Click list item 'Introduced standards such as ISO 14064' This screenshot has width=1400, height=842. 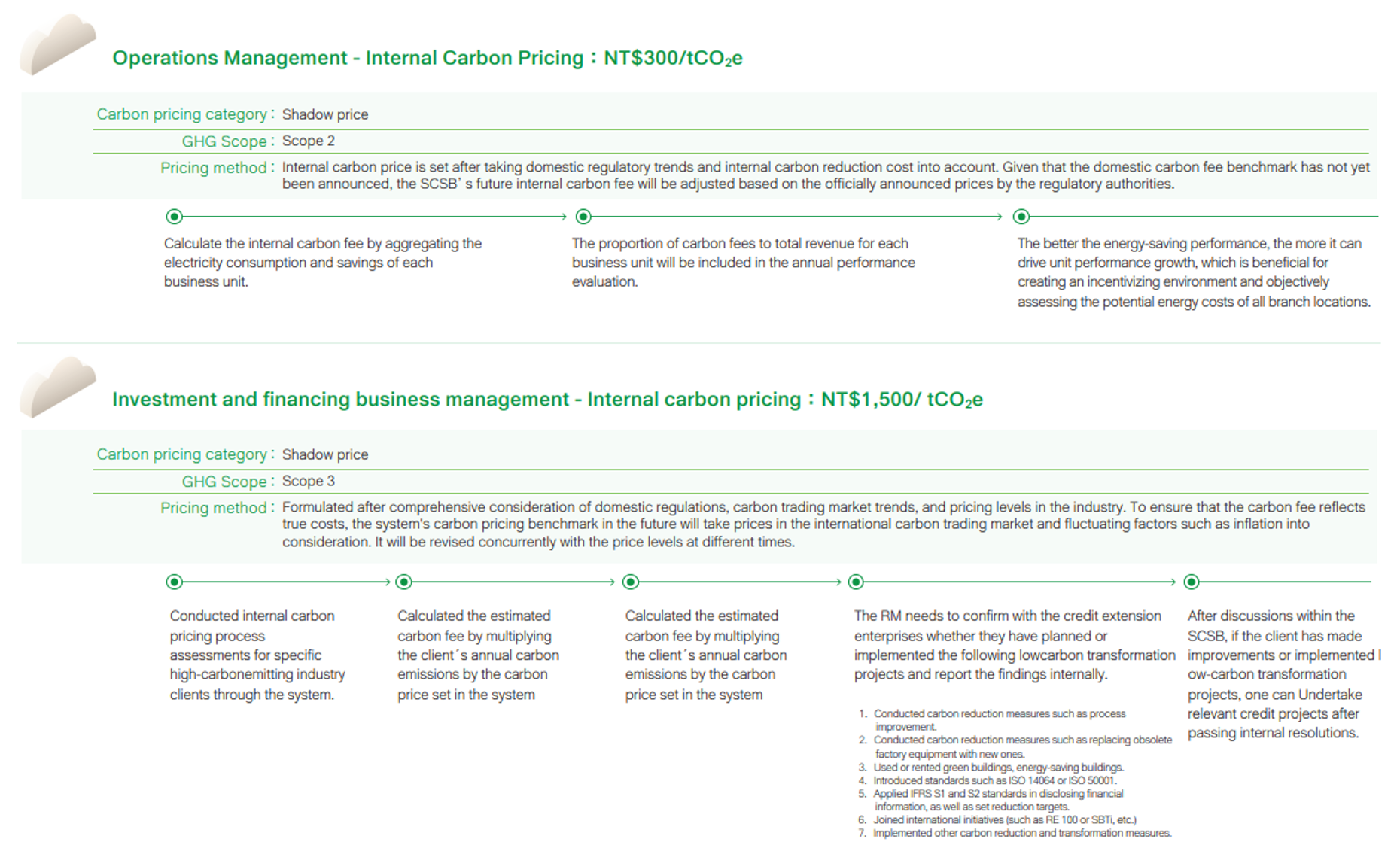click(994, 780)
